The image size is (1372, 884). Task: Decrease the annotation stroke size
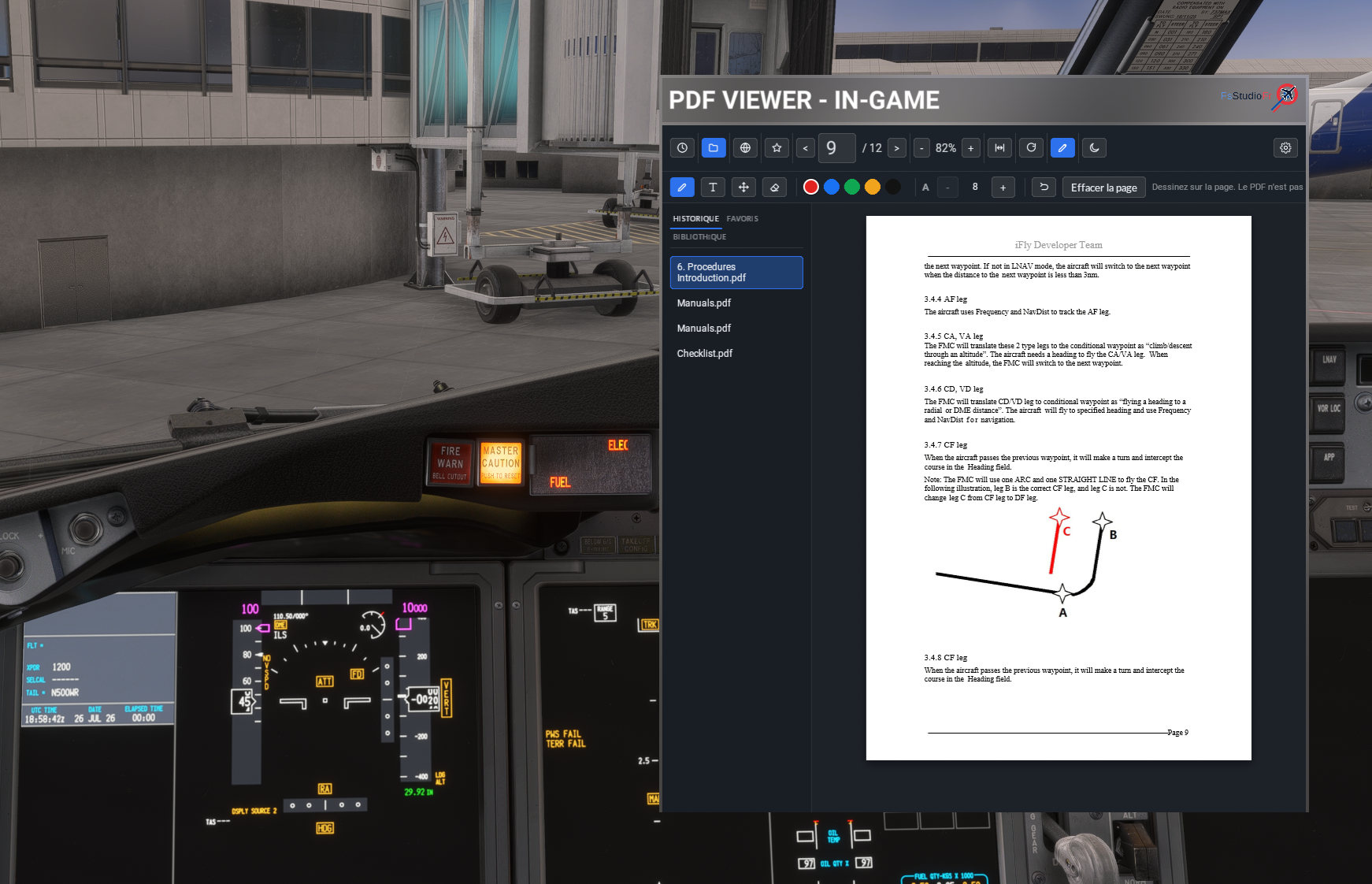point(947,188)
